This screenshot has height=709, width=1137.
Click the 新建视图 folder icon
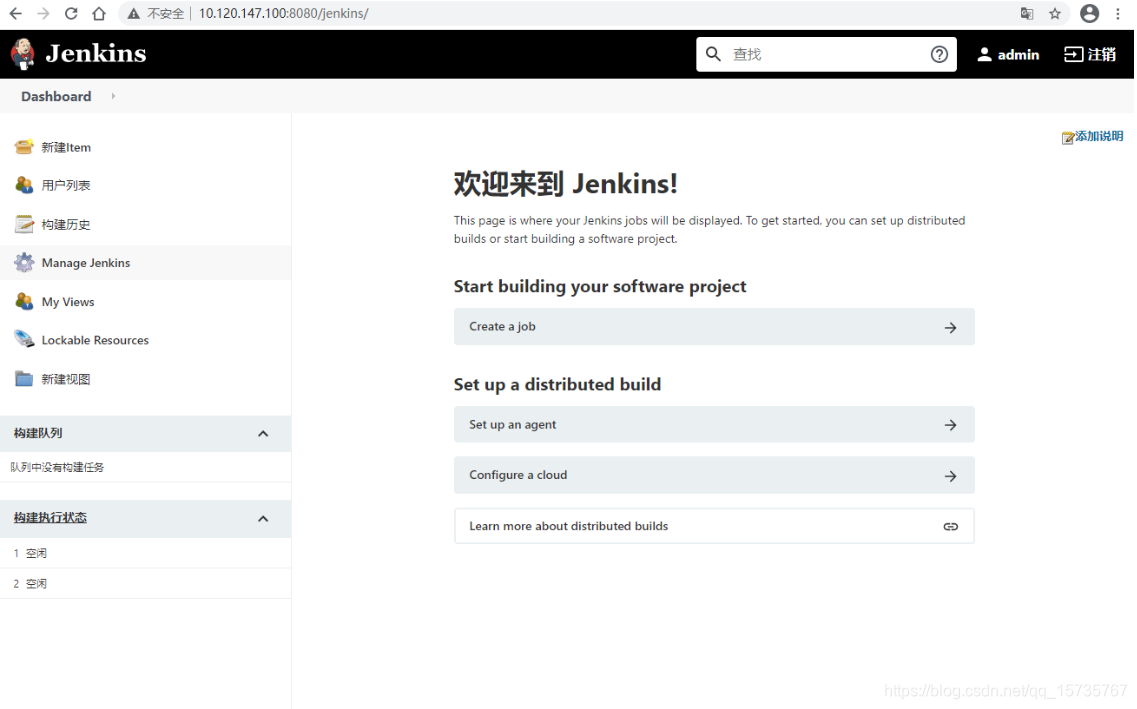coord(24,378)
